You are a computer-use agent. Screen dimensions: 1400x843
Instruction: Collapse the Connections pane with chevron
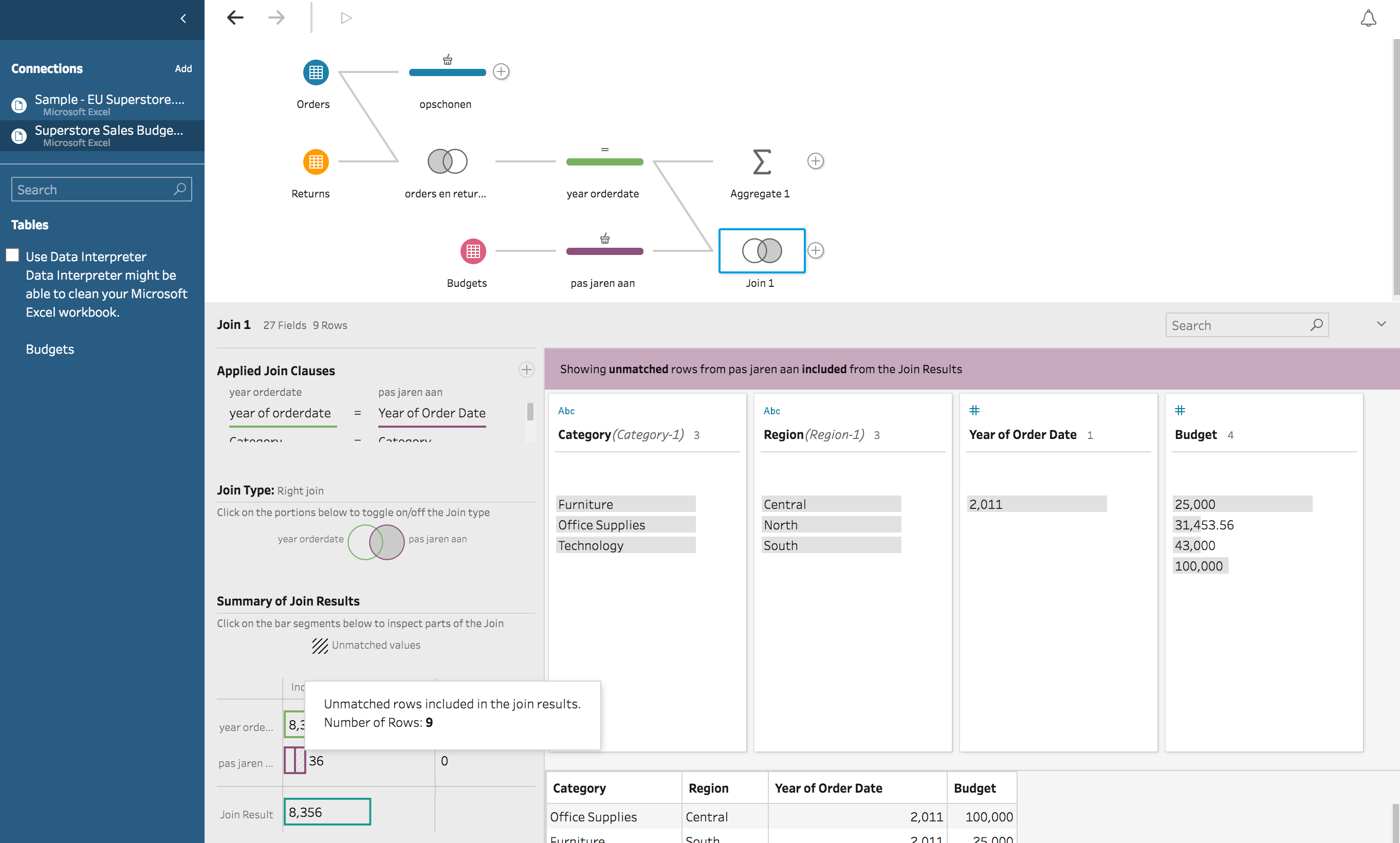pos(183,19)
